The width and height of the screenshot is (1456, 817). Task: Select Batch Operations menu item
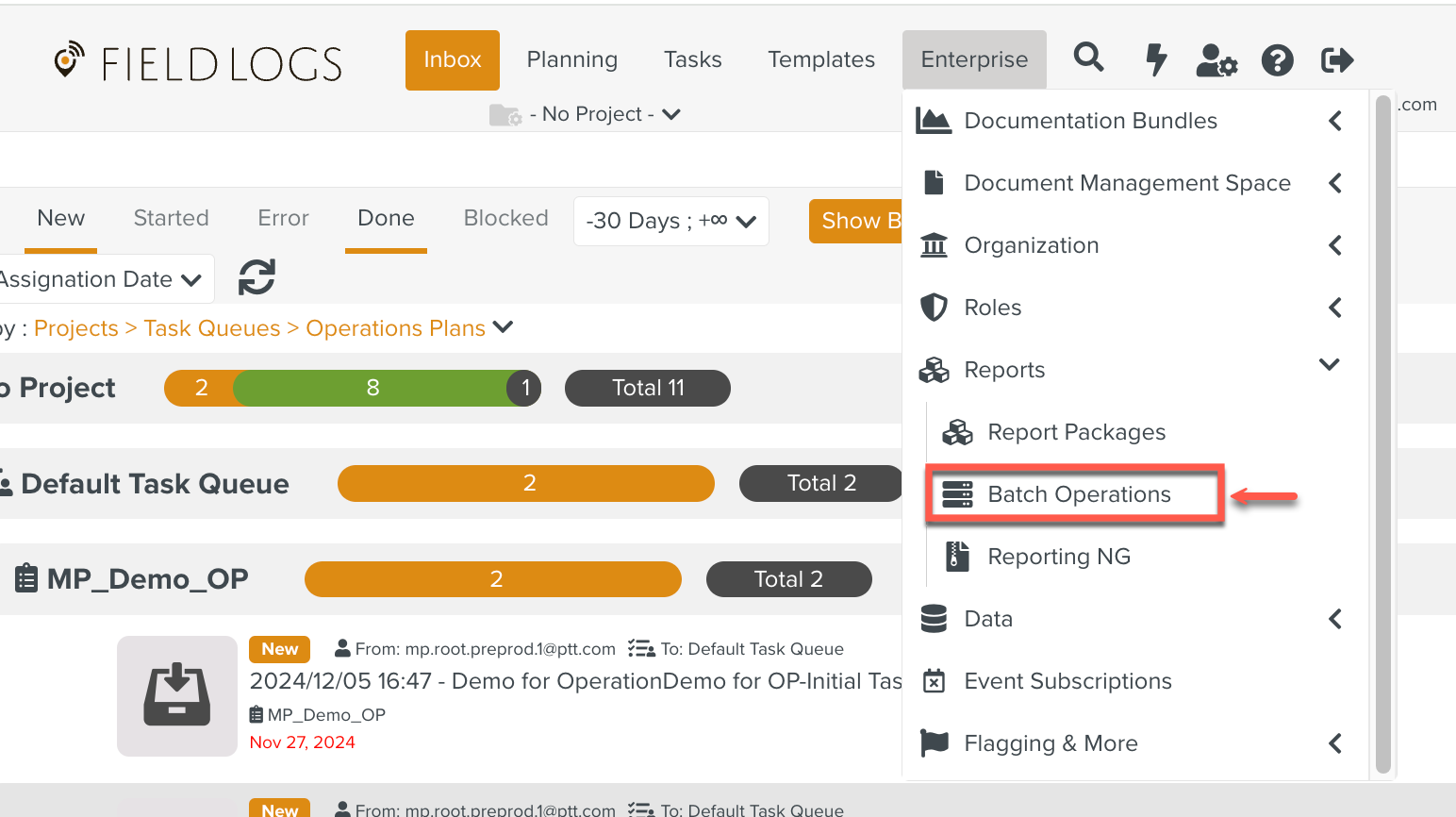[1078, 494]
